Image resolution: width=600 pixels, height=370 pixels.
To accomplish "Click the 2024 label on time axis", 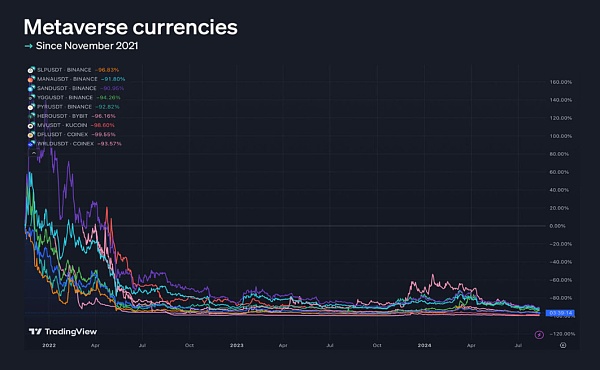I will (x=424, y=345).
